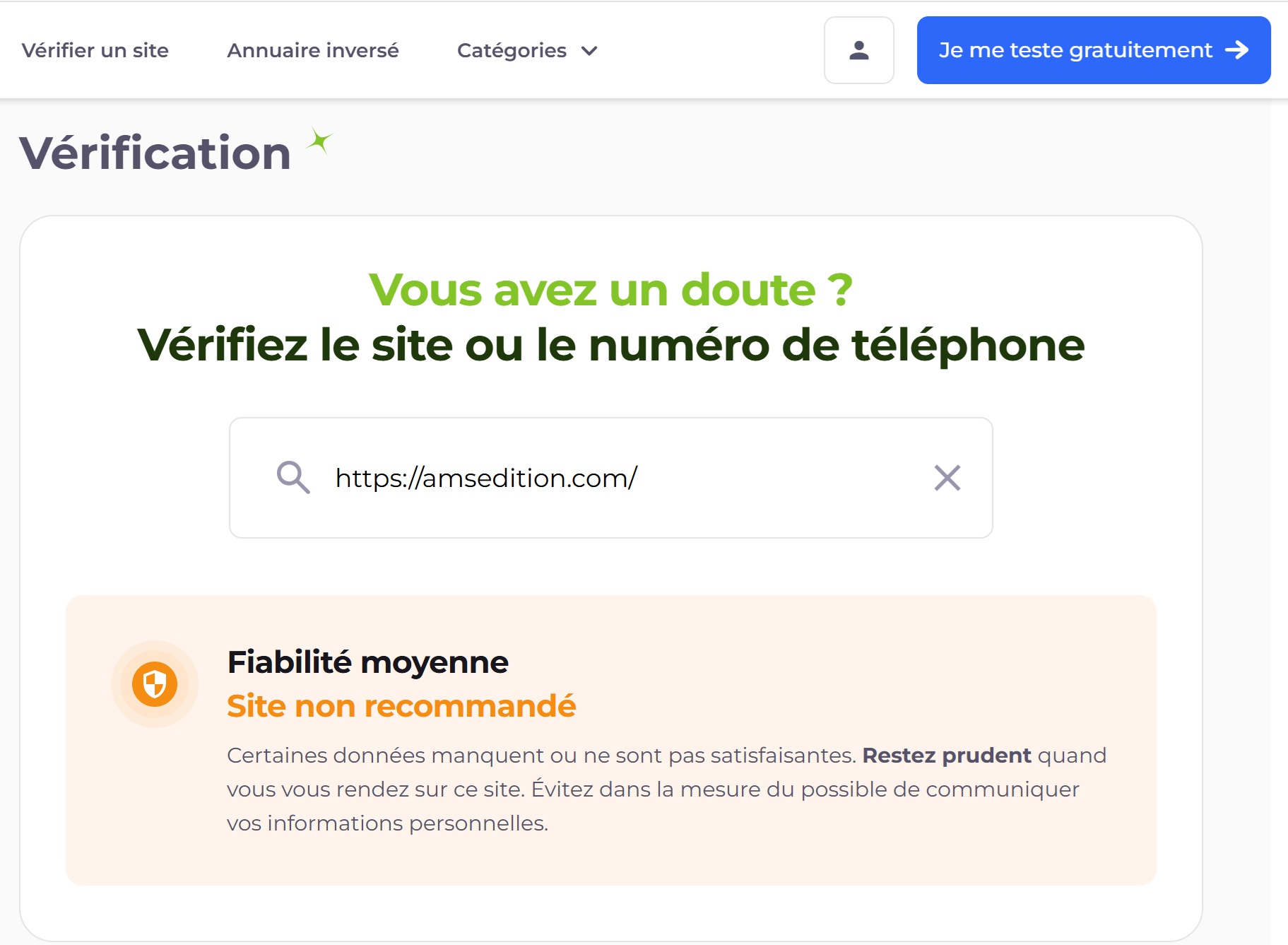Image resolution: width=1288 pixels, height=945 pixels.
Task: Go to Vérifier un site
Action: pos(95,51)
